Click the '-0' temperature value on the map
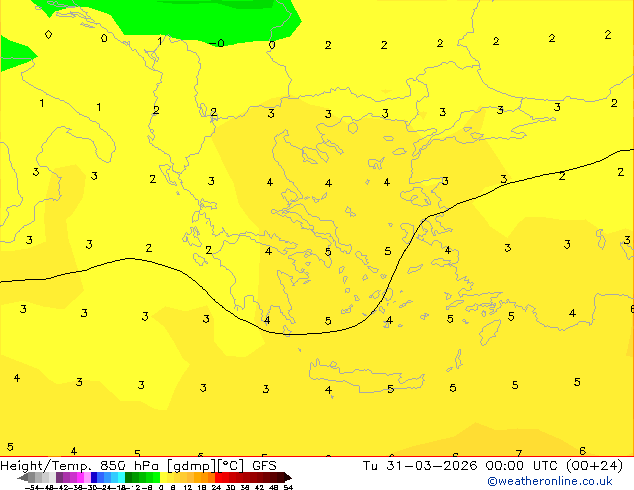This screenshot has height=490, width=634. [x=217, y=43]
